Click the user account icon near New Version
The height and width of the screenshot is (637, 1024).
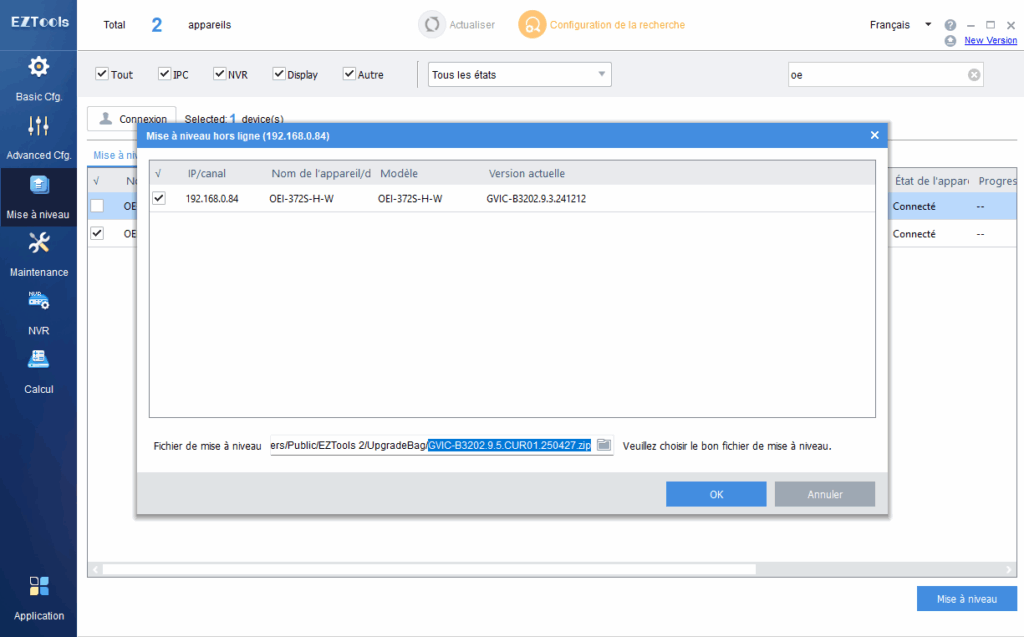950,41
